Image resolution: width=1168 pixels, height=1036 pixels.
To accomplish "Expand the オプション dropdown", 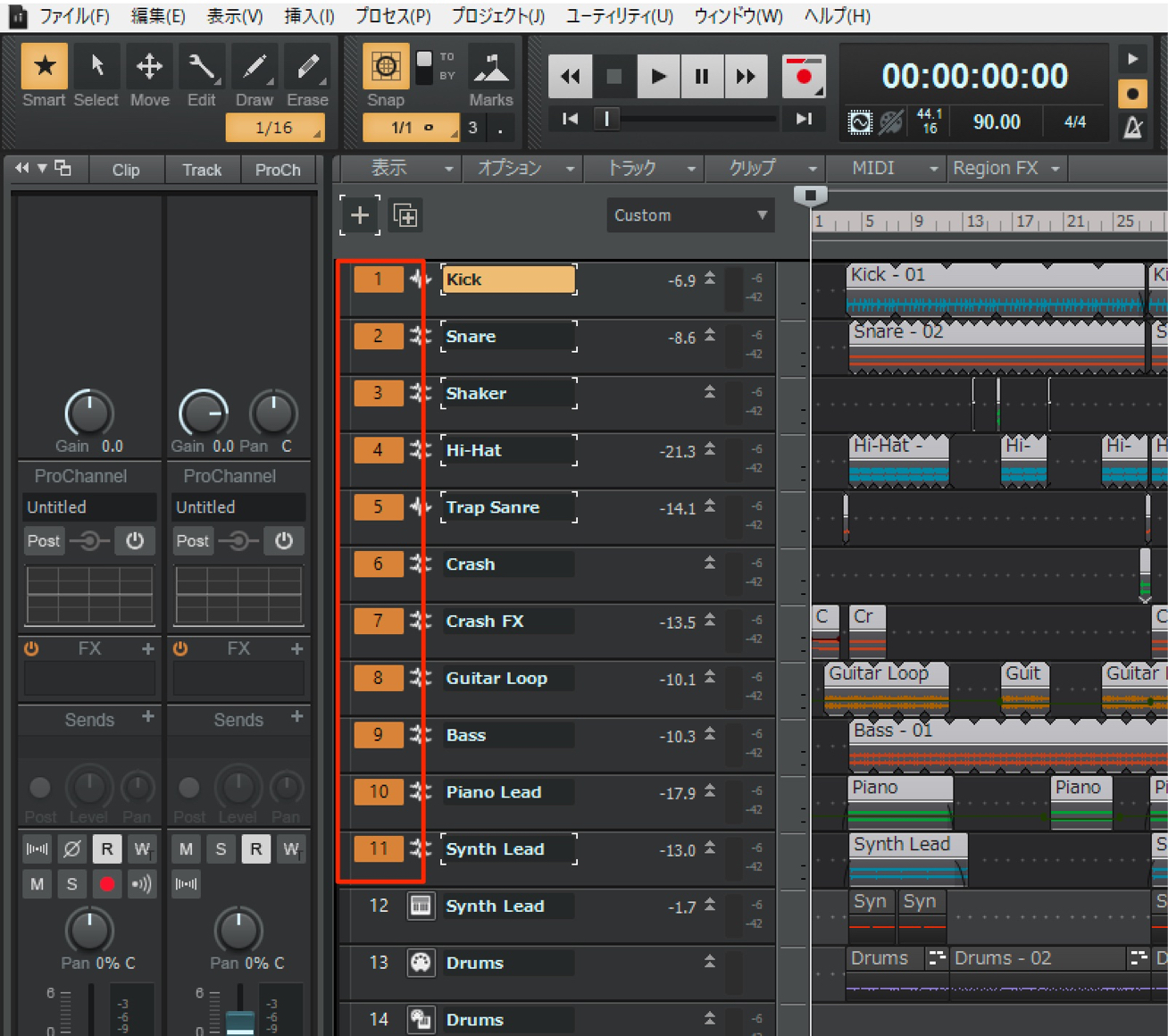I will point(522,168).
